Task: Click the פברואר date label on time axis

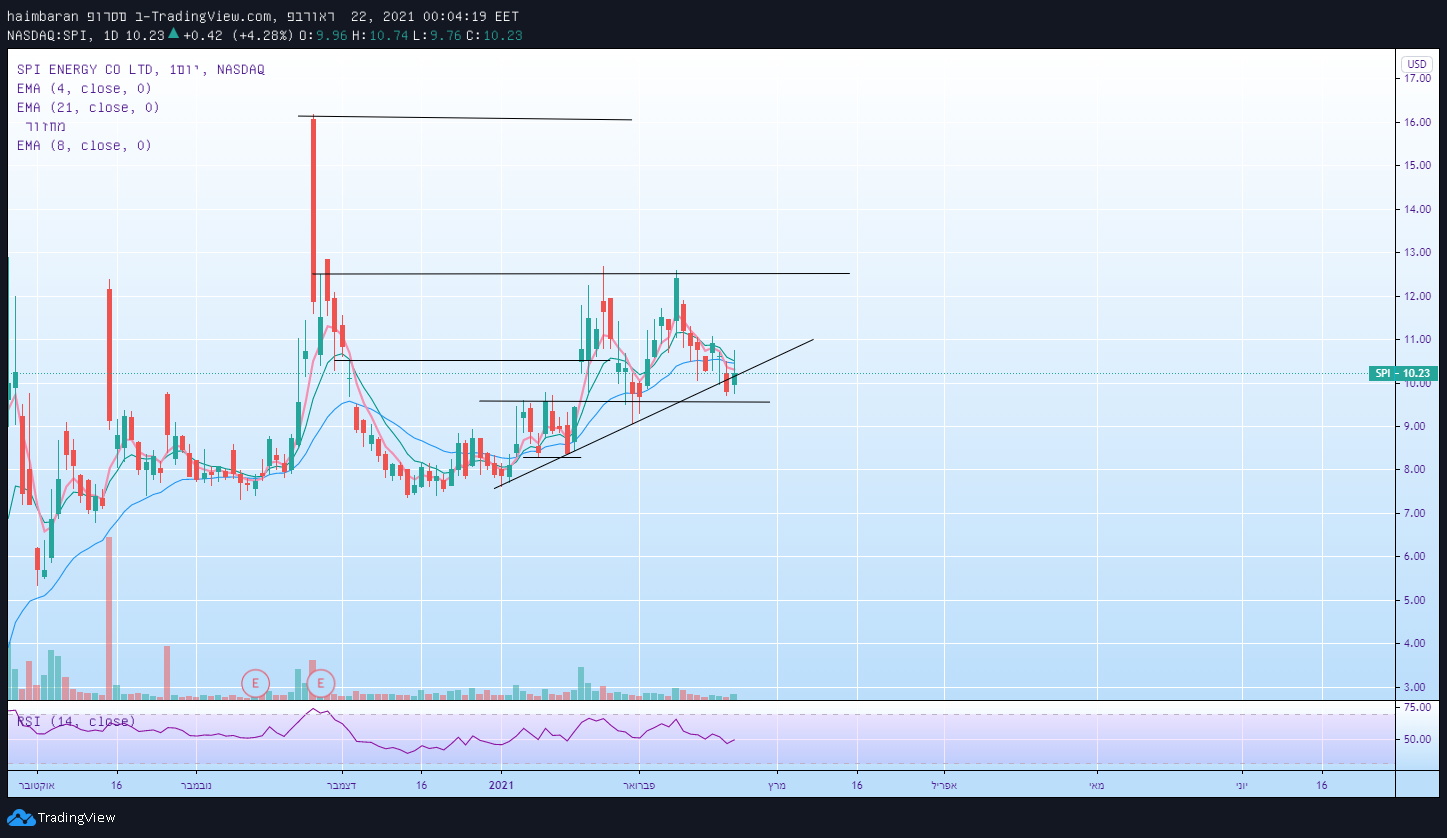Action: (x=638, y=785)
